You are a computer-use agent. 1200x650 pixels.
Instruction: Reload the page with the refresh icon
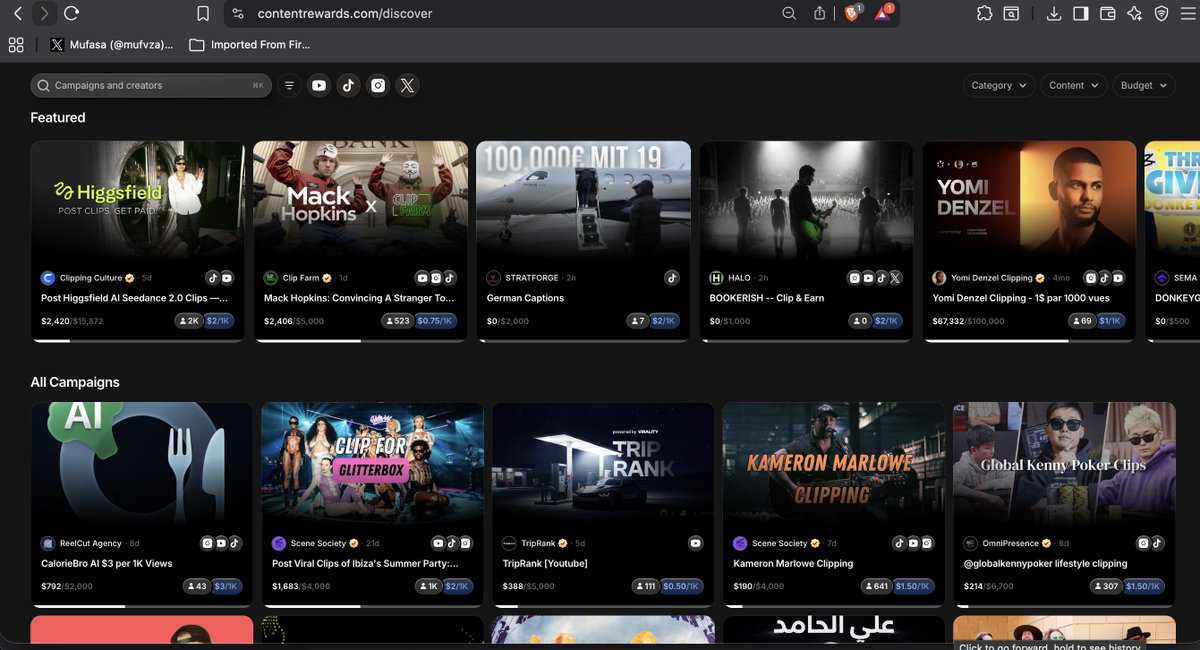71,13
